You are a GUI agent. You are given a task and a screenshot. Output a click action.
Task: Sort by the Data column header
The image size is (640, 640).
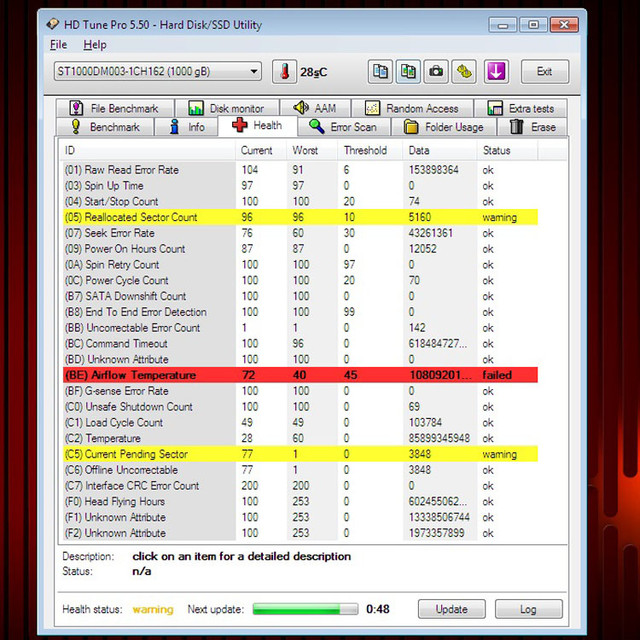(440, 150)
